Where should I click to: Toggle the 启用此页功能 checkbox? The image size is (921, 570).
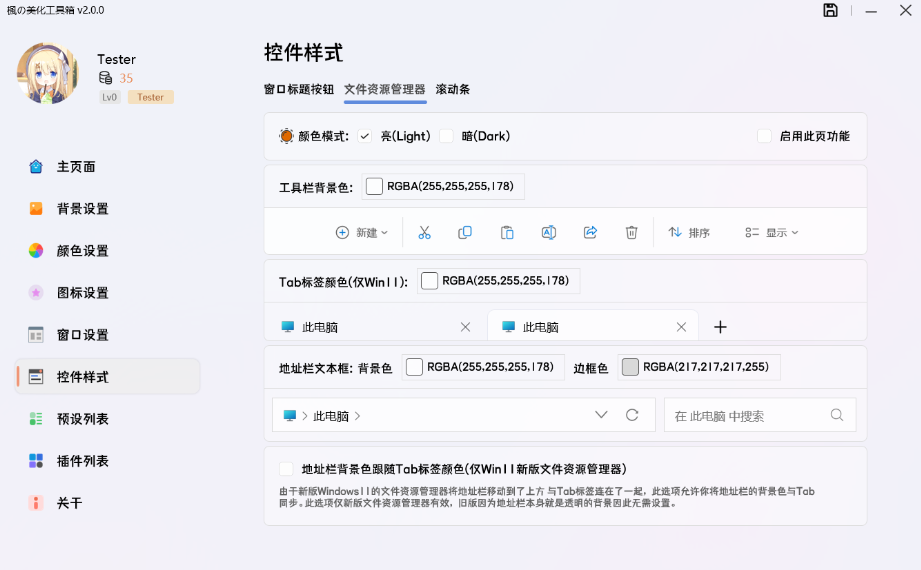coord(765,136)
